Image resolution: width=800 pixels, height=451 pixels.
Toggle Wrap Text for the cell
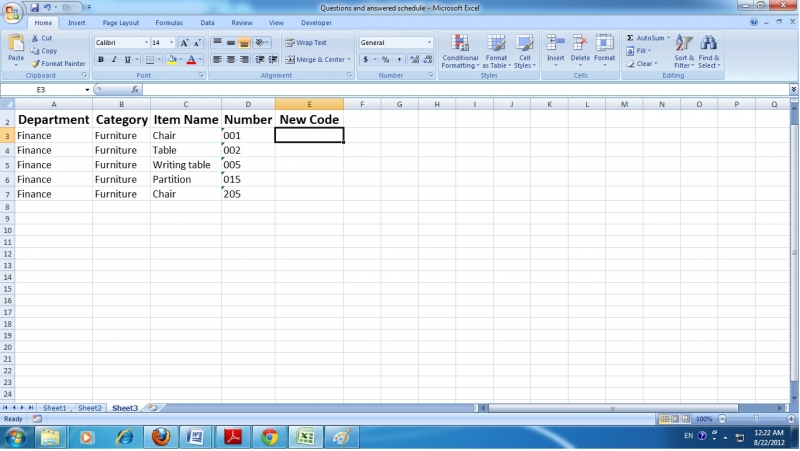(x=306, y=43)
